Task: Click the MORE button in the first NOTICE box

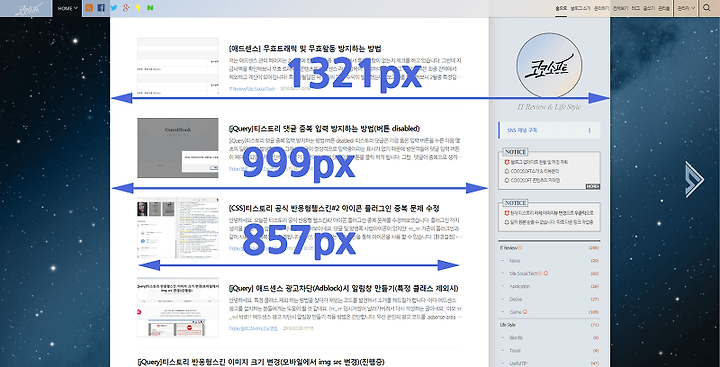Action: click(593, 186)
